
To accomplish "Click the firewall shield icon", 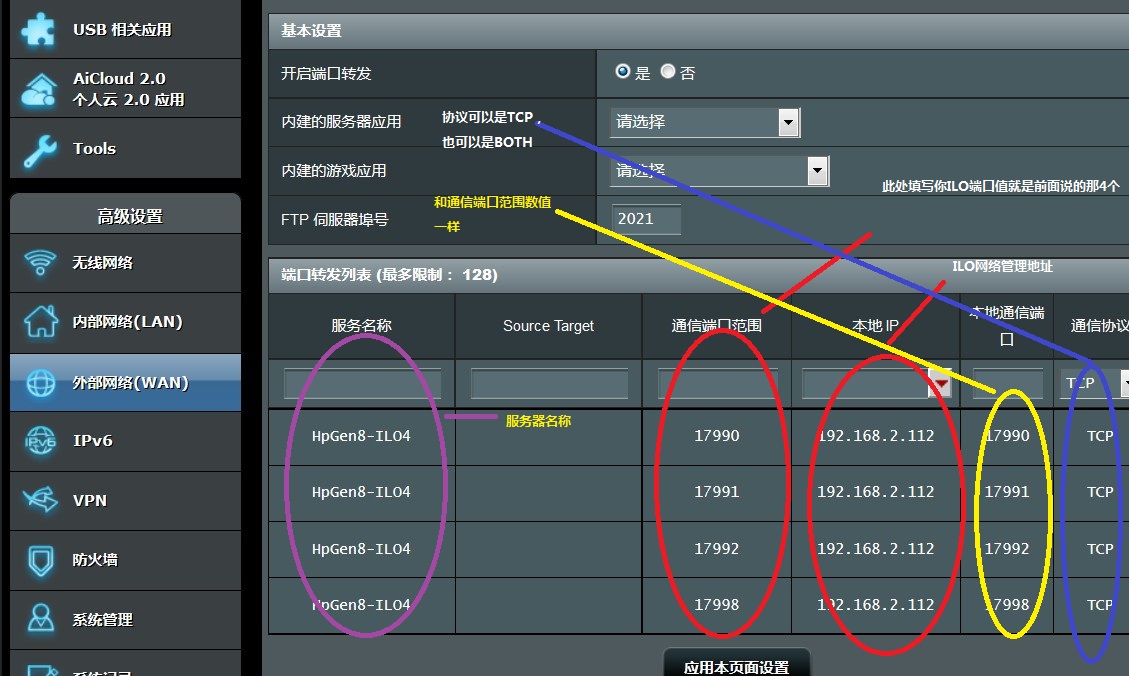I will click(x=40, y=560).
